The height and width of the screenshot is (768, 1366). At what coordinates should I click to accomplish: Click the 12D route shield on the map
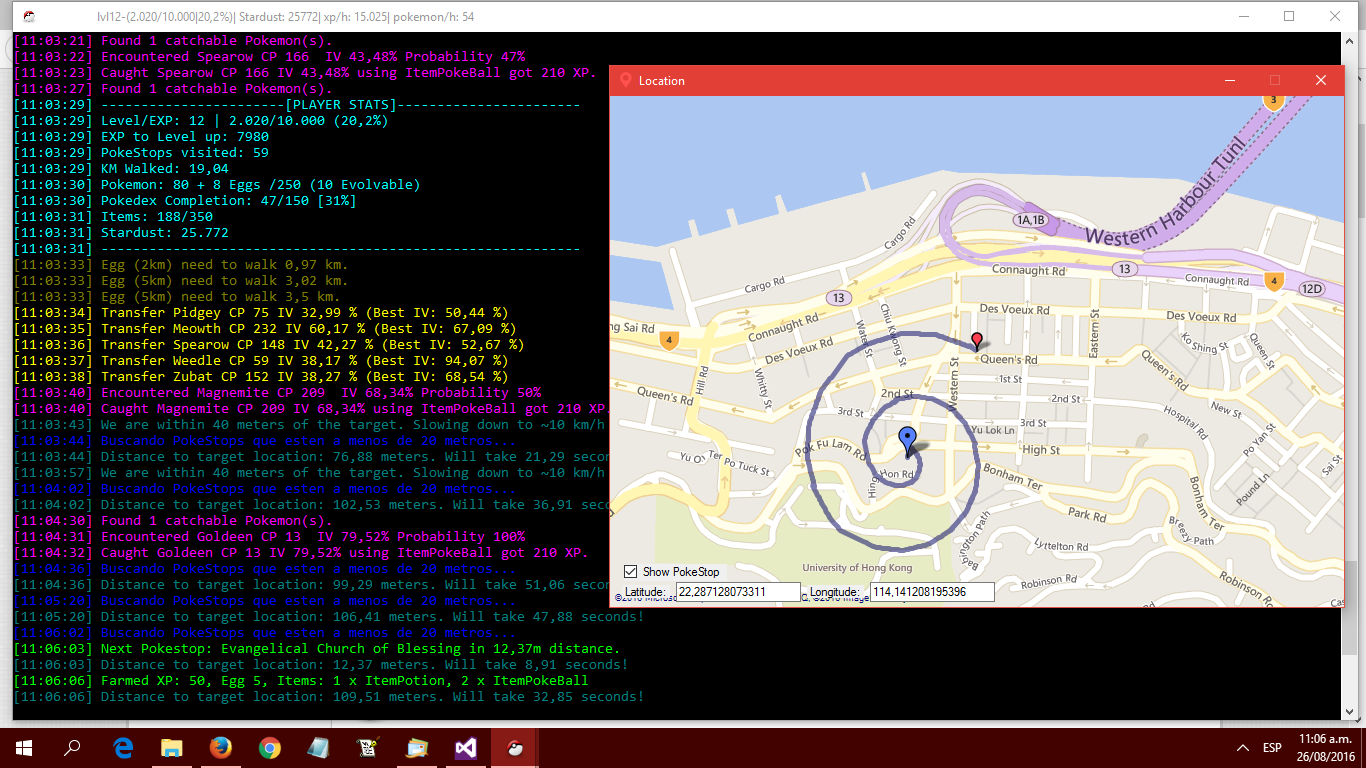1311,289
